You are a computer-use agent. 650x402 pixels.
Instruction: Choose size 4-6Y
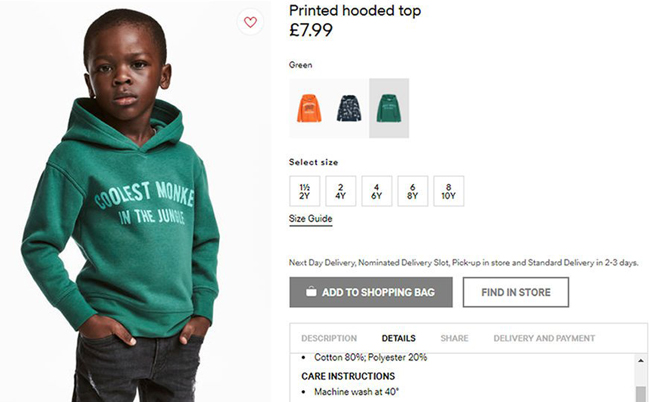click(376, 191)
